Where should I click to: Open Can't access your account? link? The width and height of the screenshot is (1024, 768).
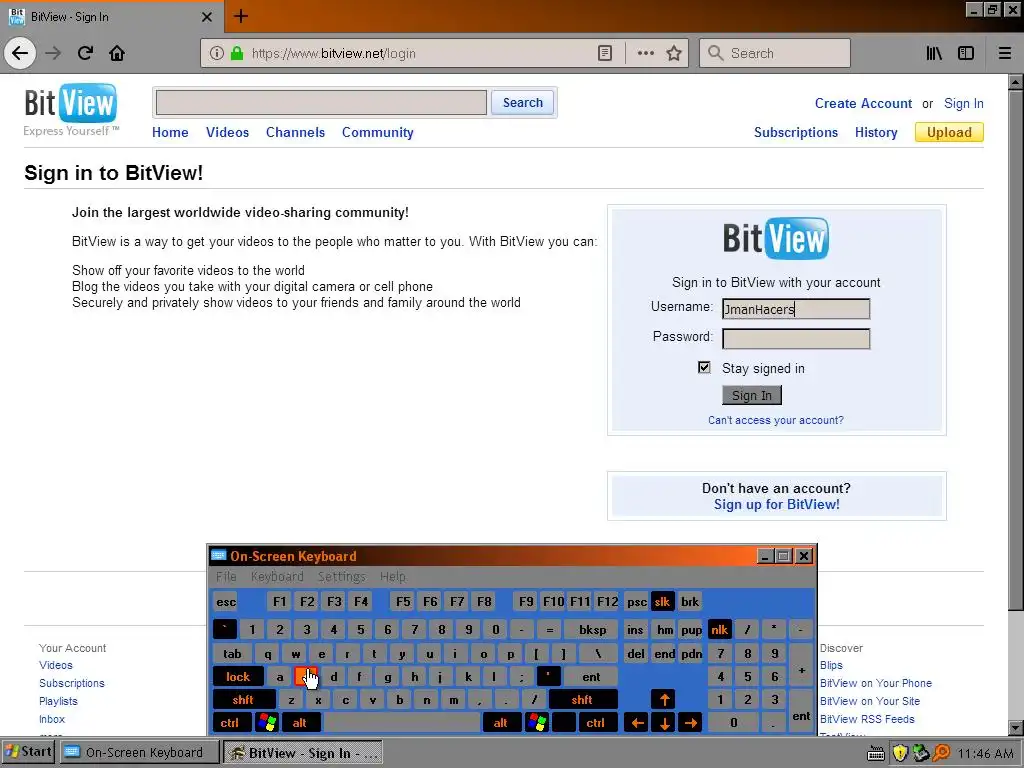[776, 420]
